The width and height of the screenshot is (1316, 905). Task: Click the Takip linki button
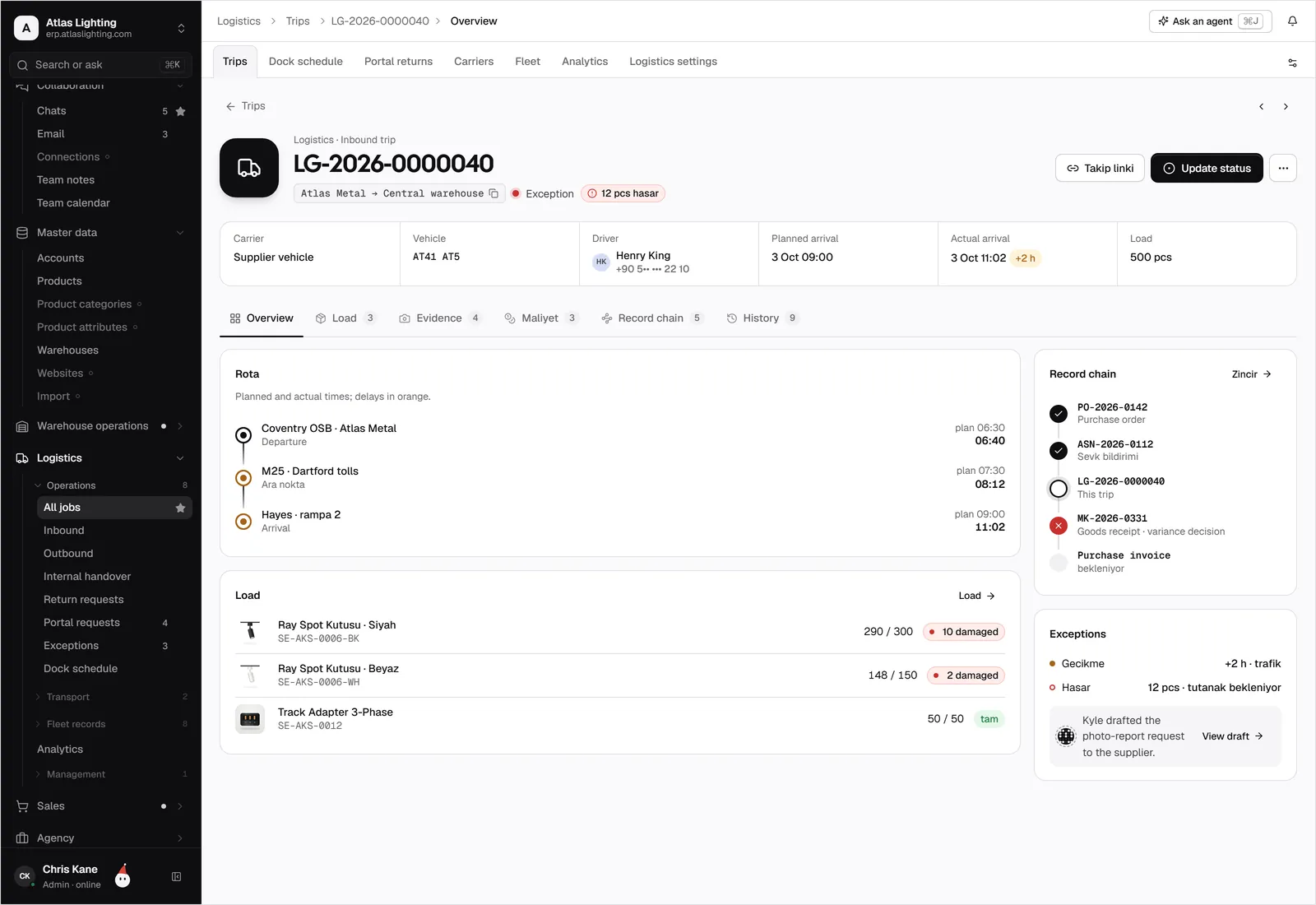click(1099, 168)
